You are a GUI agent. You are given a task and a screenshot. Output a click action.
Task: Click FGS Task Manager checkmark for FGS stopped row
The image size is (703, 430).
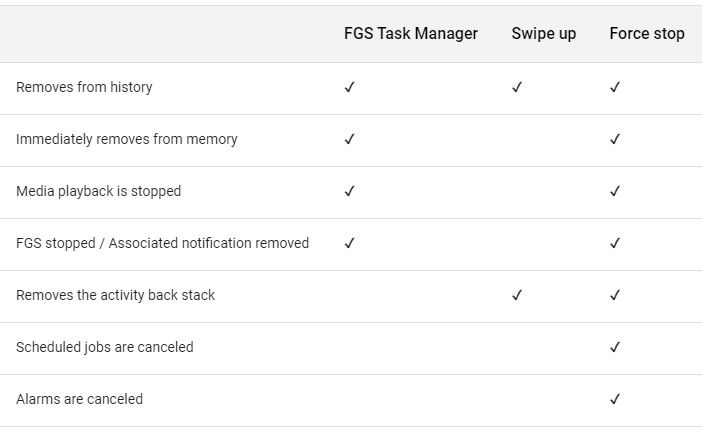pos(349,243)
